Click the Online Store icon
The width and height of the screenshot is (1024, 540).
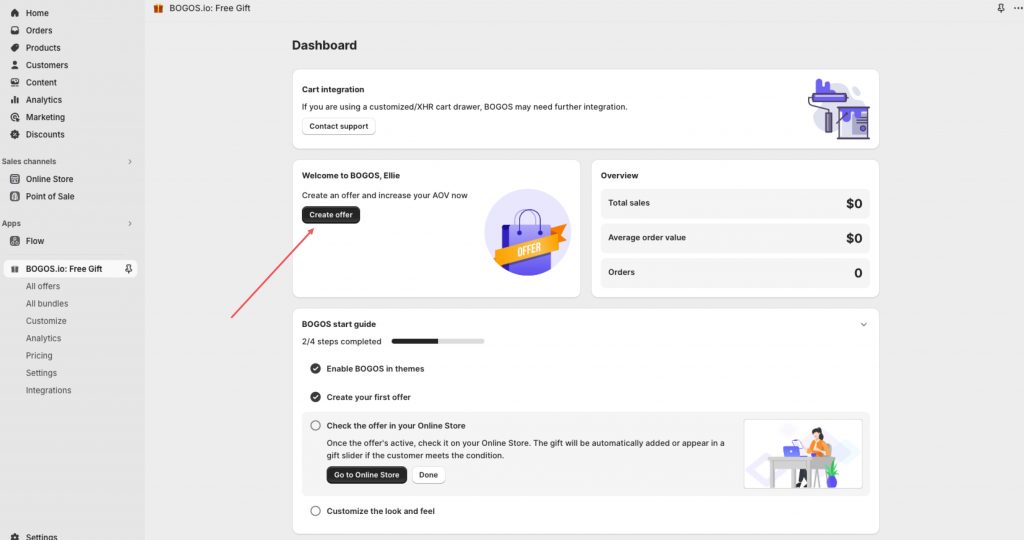coord(14,179)
